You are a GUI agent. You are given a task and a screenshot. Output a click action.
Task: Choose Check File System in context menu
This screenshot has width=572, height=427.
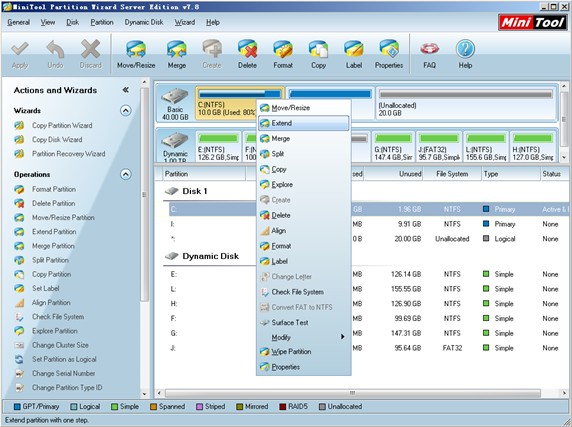304,292
